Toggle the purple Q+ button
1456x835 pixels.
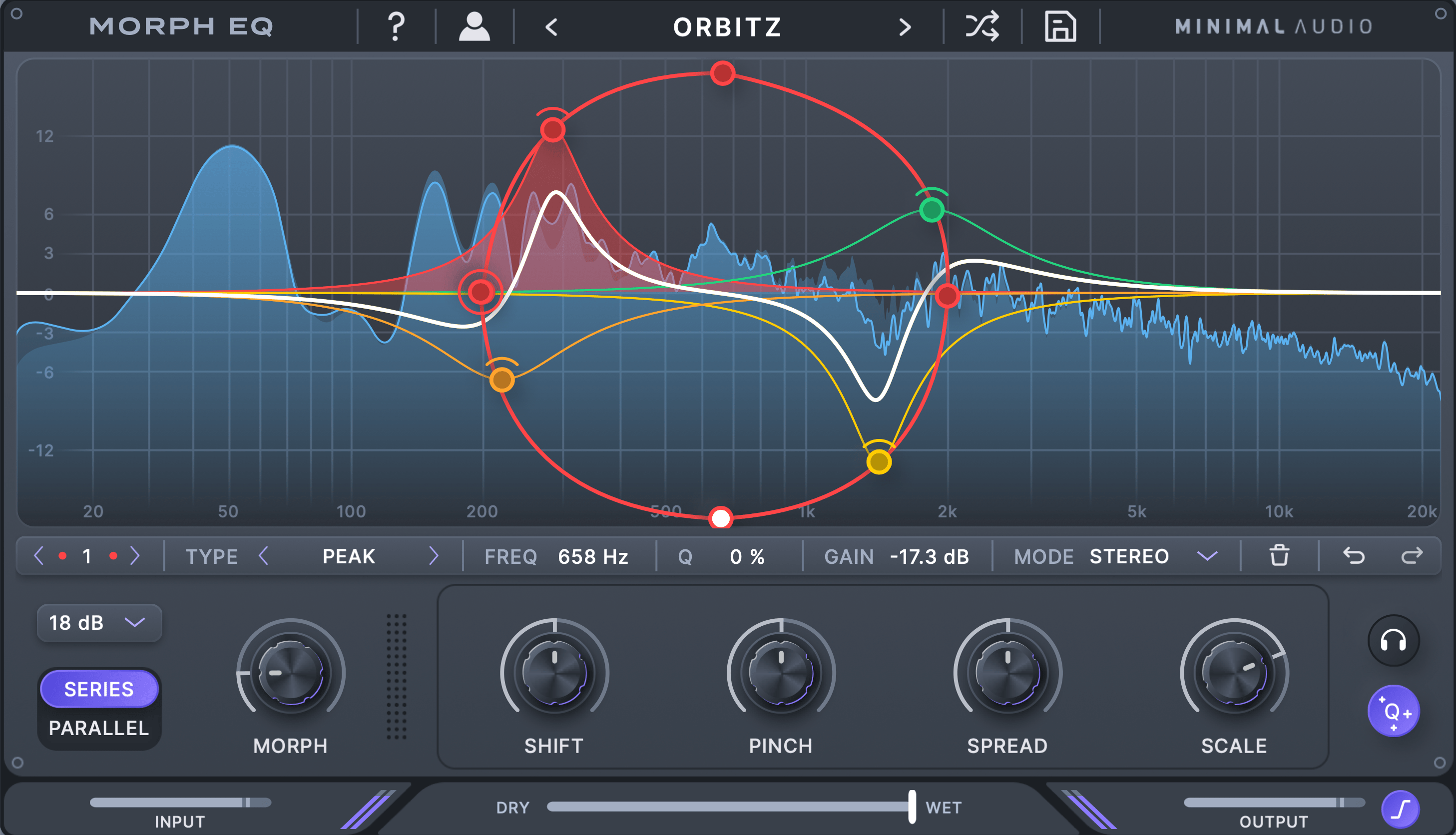tap(1393, 711)
